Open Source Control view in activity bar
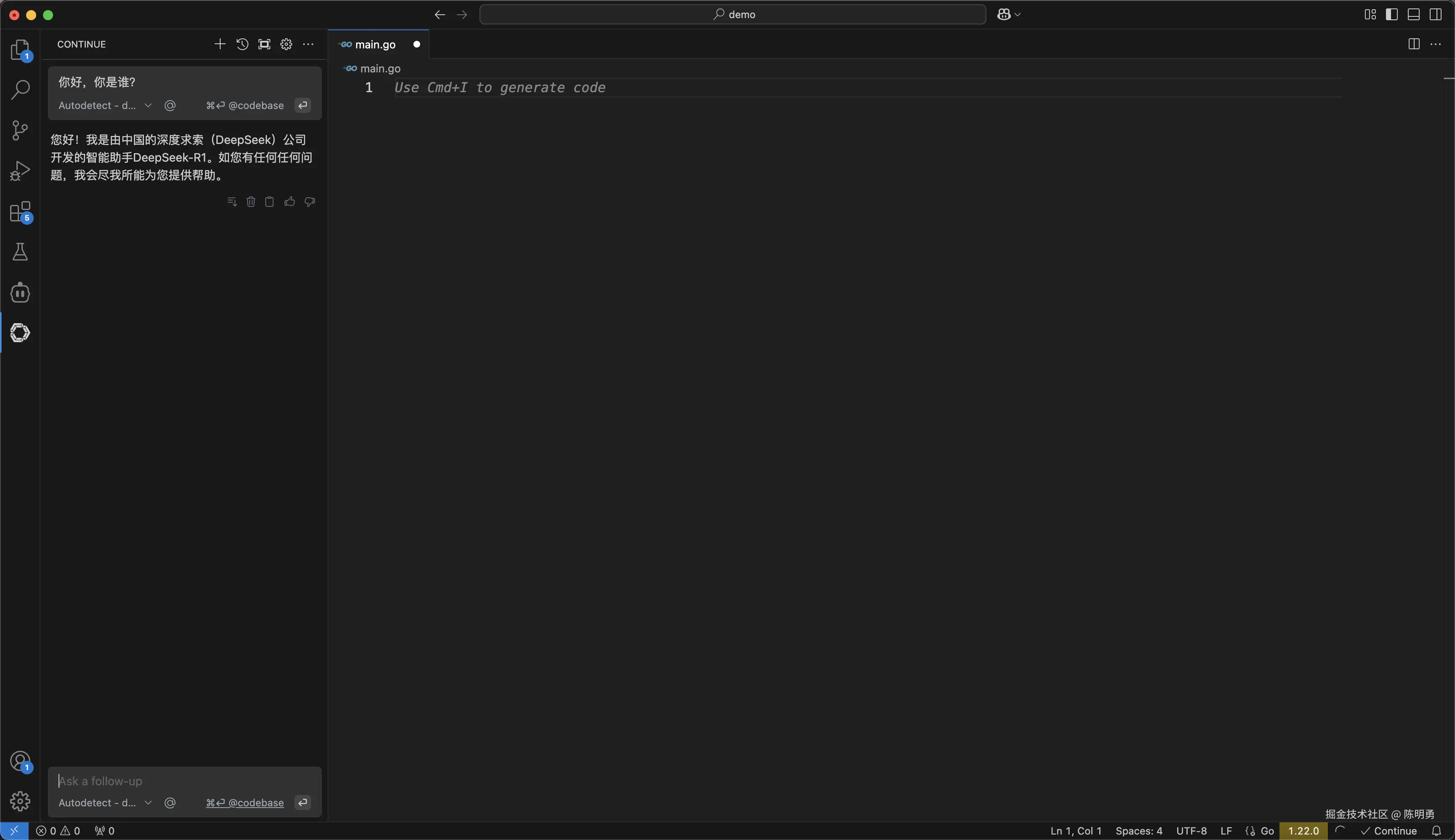 (x=20, y=130)
